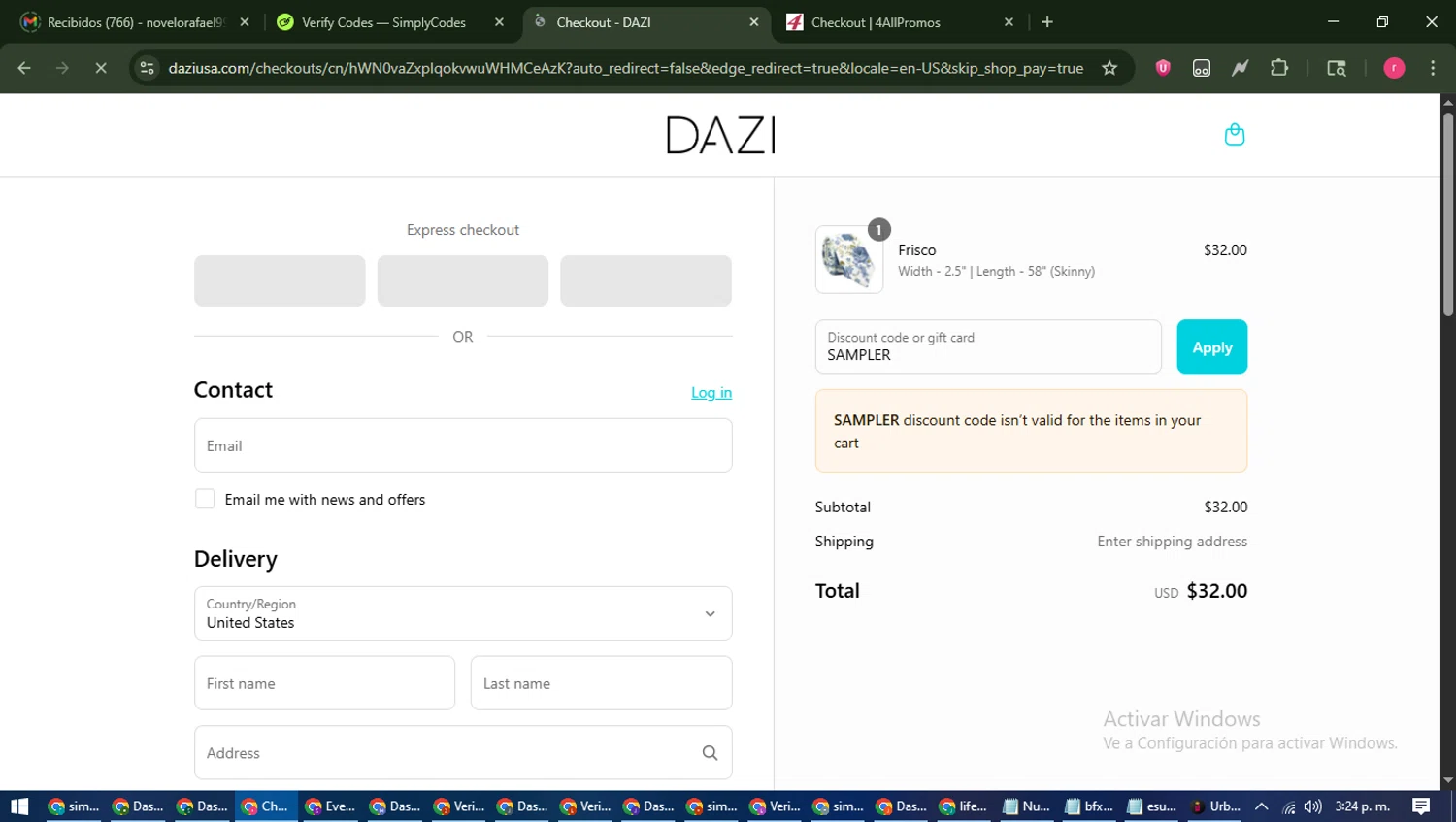
Task: Open the esu... notepad taskbar item
Action: 1152,806
